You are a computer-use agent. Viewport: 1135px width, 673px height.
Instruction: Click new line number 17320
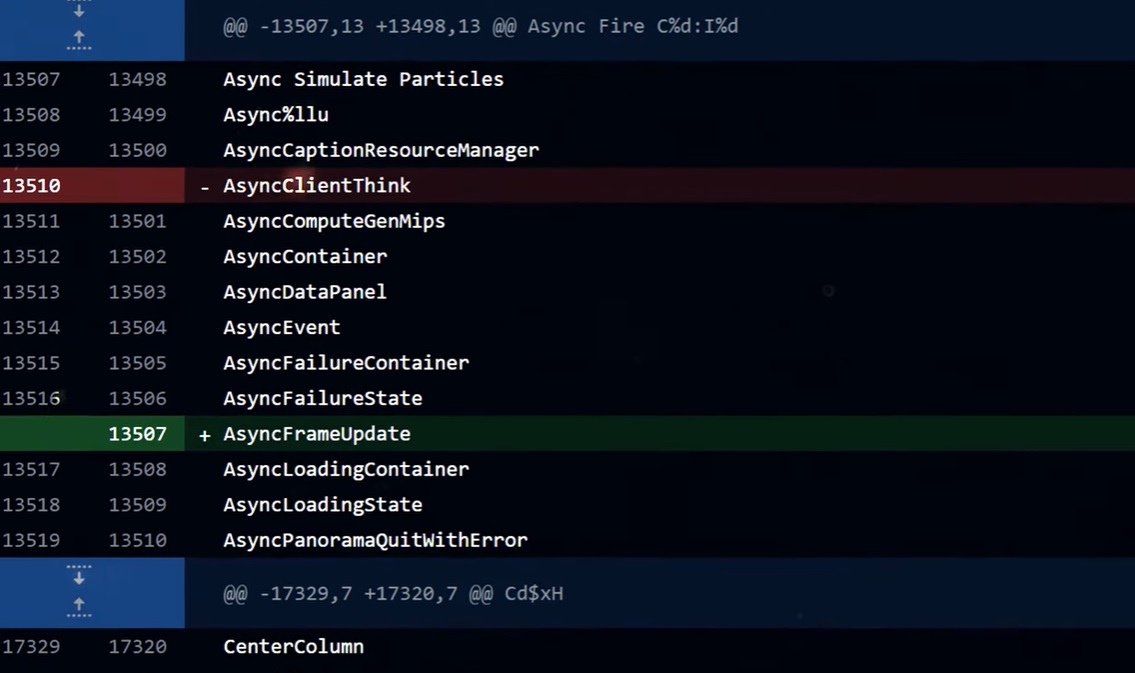pyautogui.click(x=138, y=646)
